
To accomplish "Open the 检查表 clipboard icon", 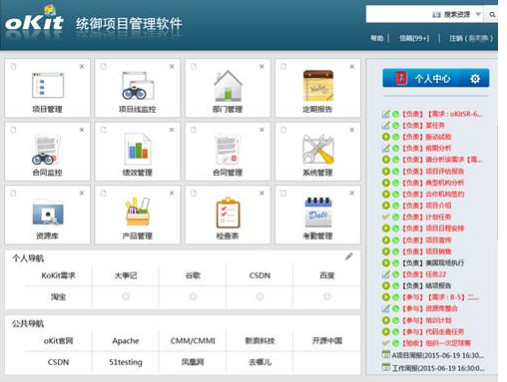I will [228, 212].
